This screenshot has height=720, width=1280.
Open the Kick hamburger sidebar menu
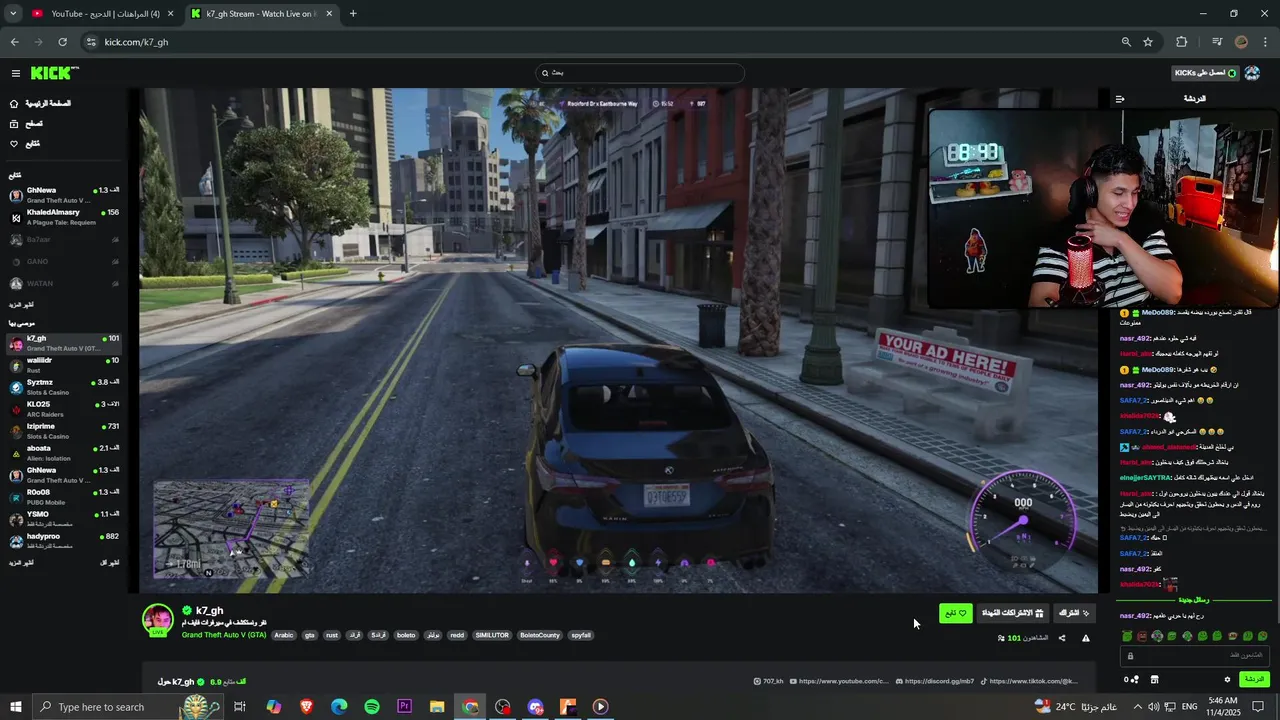point(15,73)
